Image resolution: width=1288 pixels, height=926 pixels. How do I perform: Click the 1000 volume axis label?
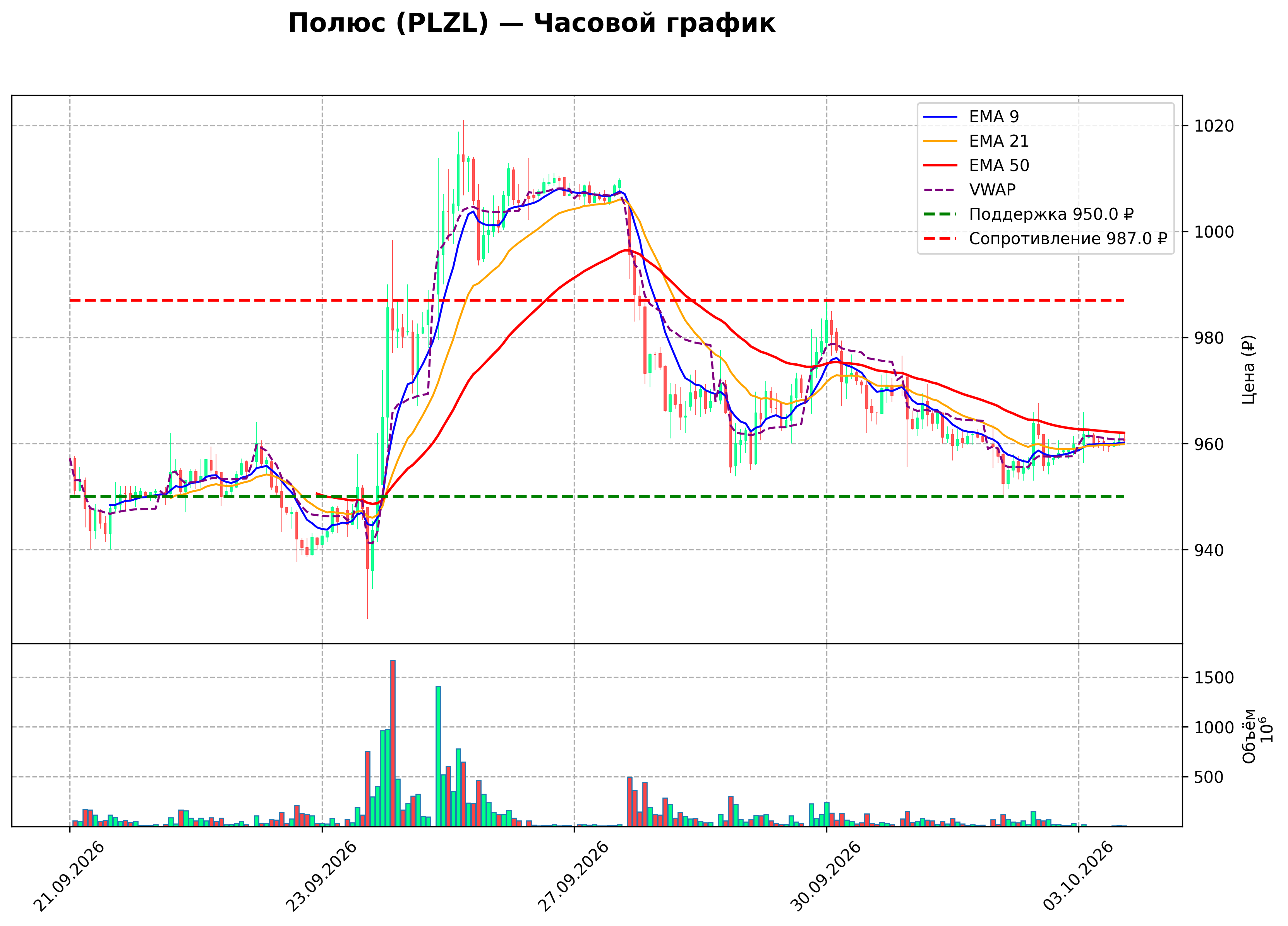pyautogui.click(x=1214, y=728)
